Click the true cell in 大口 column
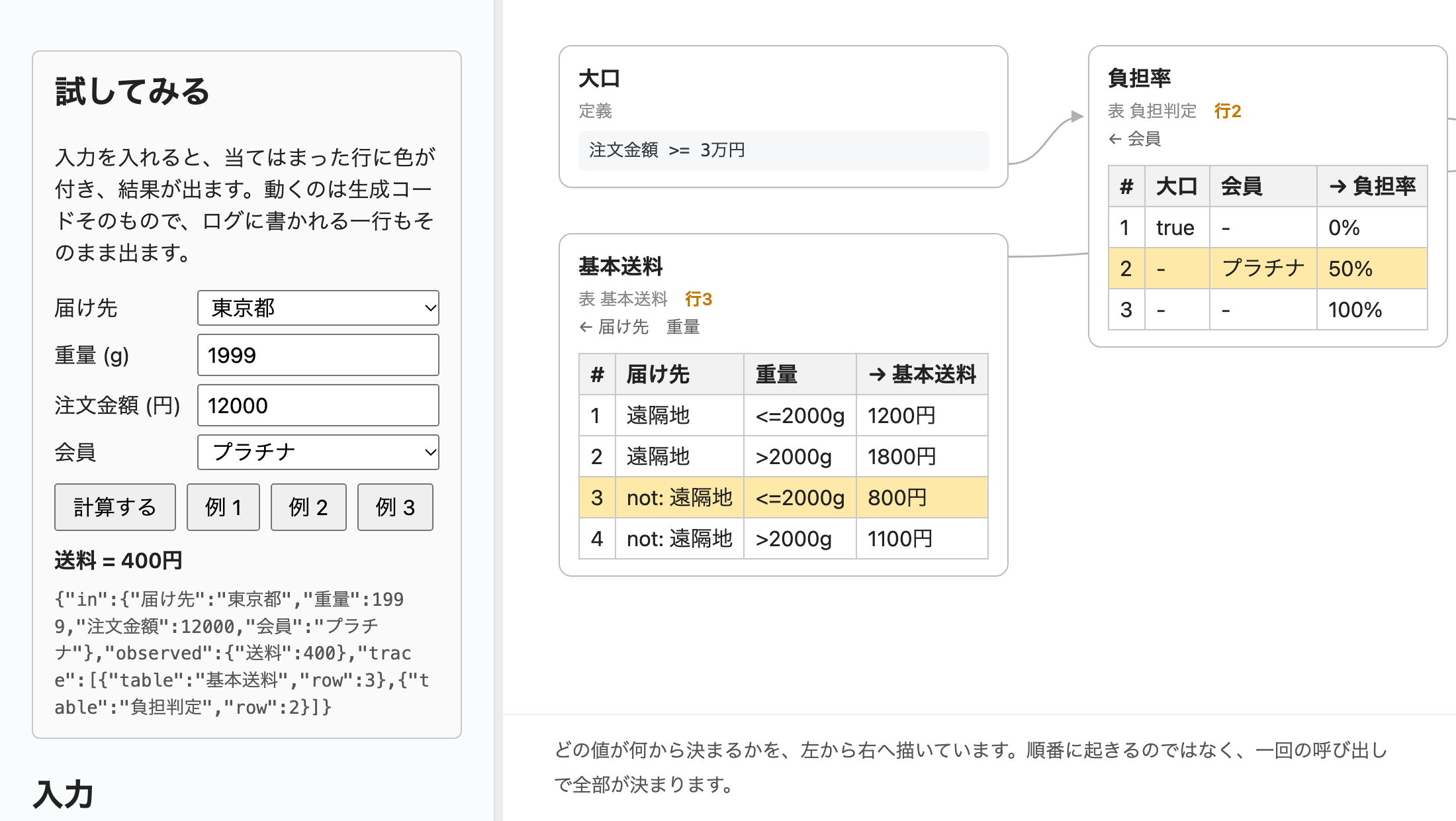Screen dimensions: 1456x821 pyautogui.click(x=1177, y=228)
